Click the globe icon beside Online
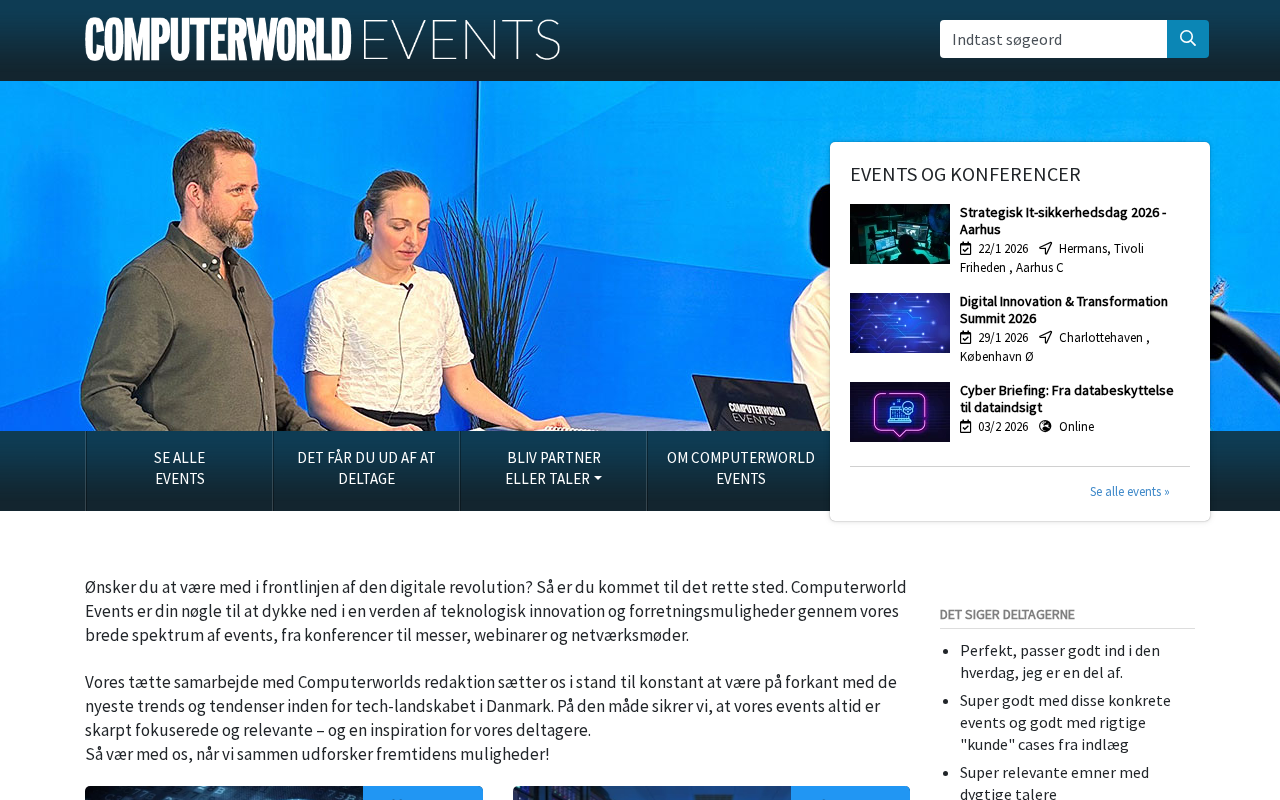 click(x=1046, y=427)
